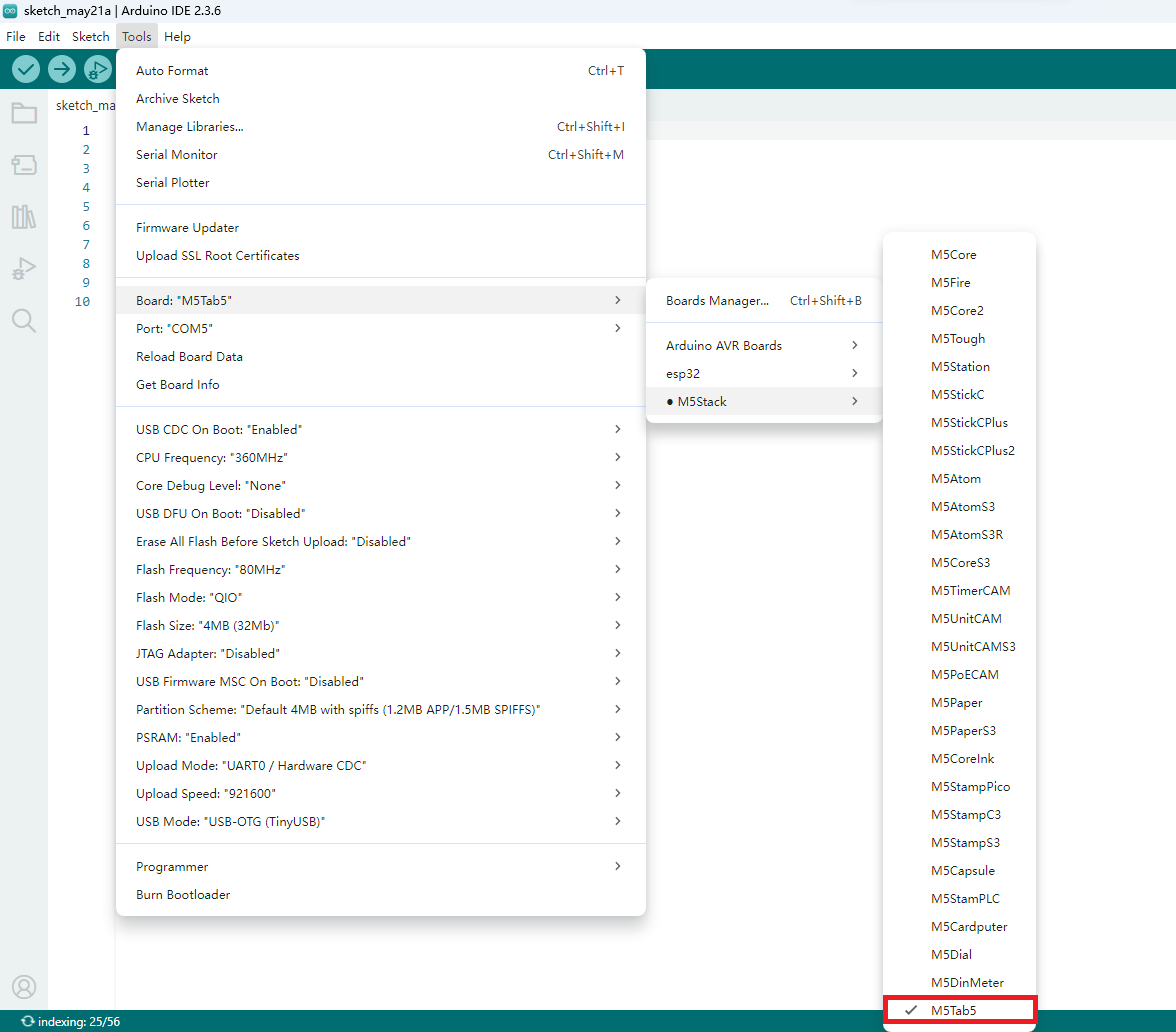Click the Upload arrow button
This screenshot has width=1176, height=1032.
pyautogui.click(x=62, y=70)
